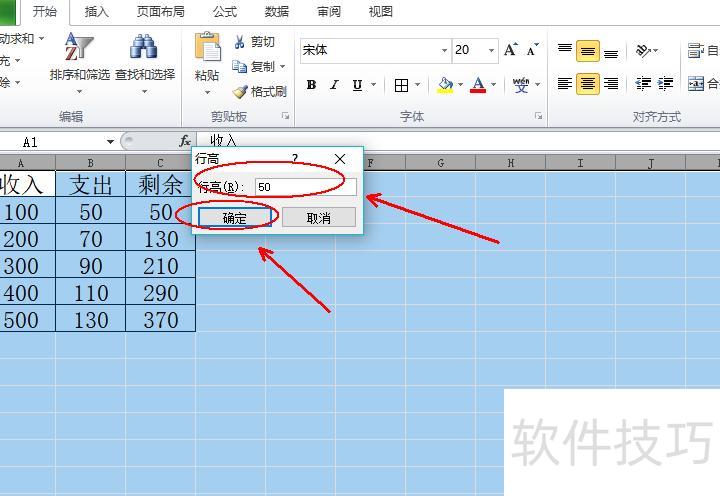This screenshot has height=496, width=720.
Task: Click the insert function fx icon
Action: pyautogui.click(x=185, y=141)
